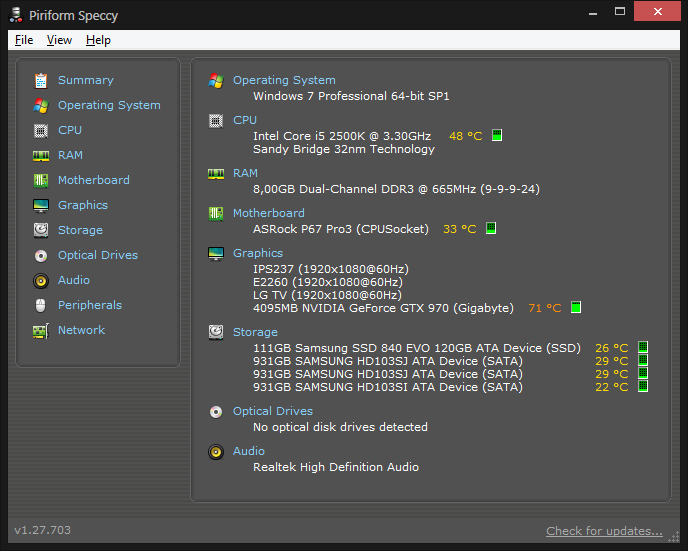Image resolution: width=688 pixels, height=551 pixels.
Task: Click the SSD 840 EVO temperature indicator next to 26 °C
Action: [x=643, y=347]
